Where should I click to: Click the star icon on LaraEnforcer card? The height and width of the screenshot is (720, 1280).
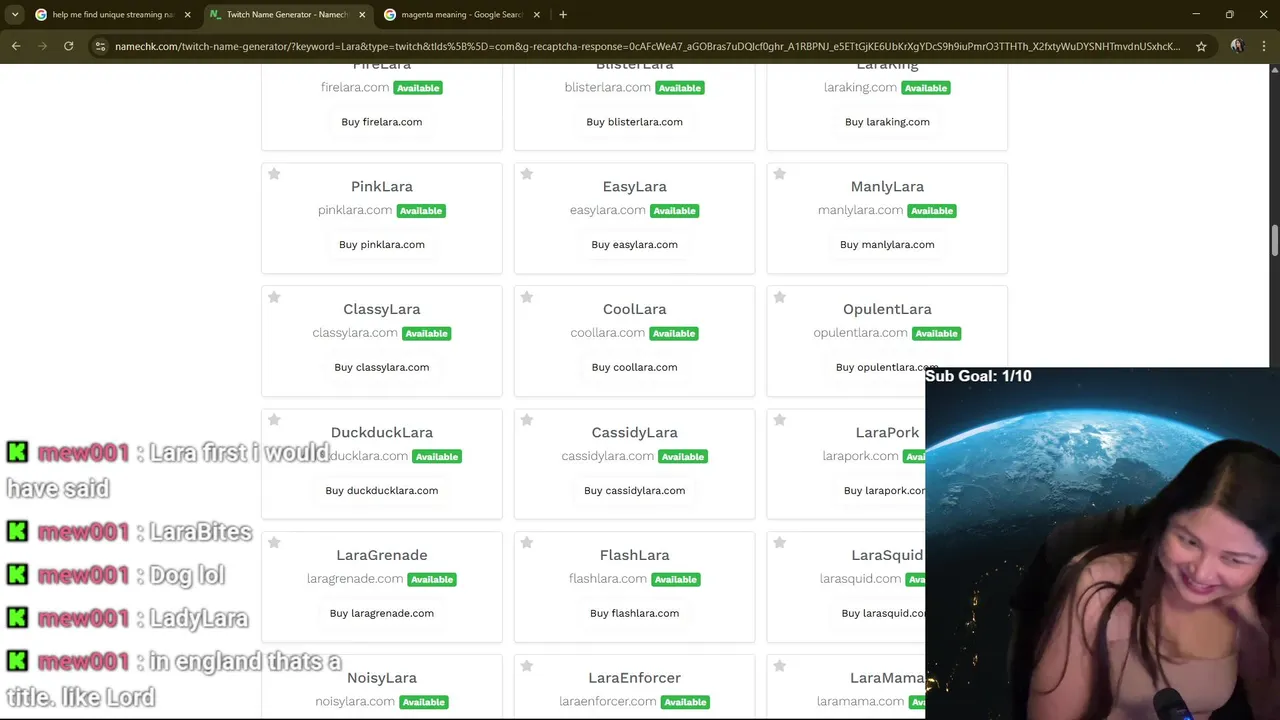[527, 666]
